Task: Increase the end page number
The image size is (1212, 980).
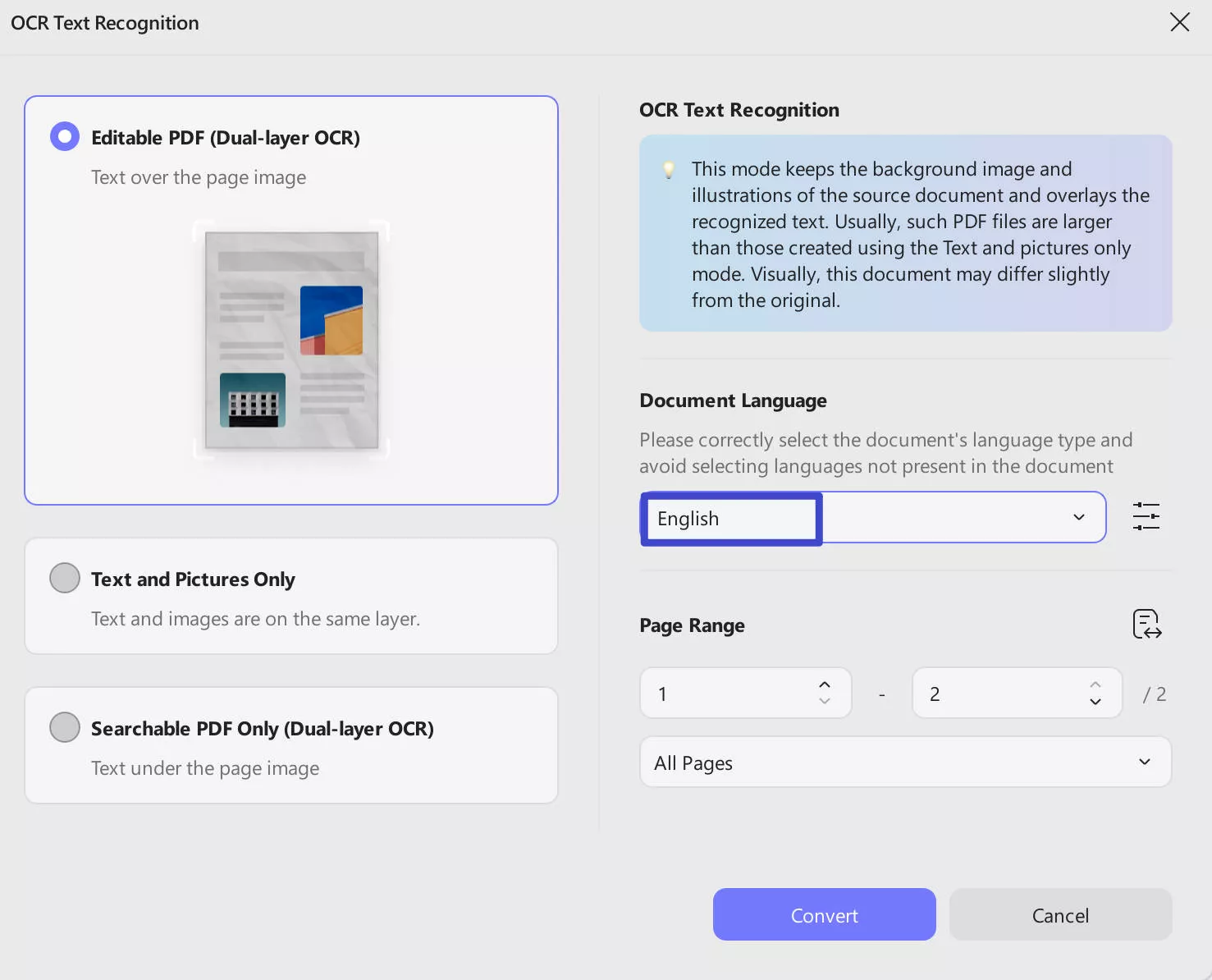Action: 1095,685
